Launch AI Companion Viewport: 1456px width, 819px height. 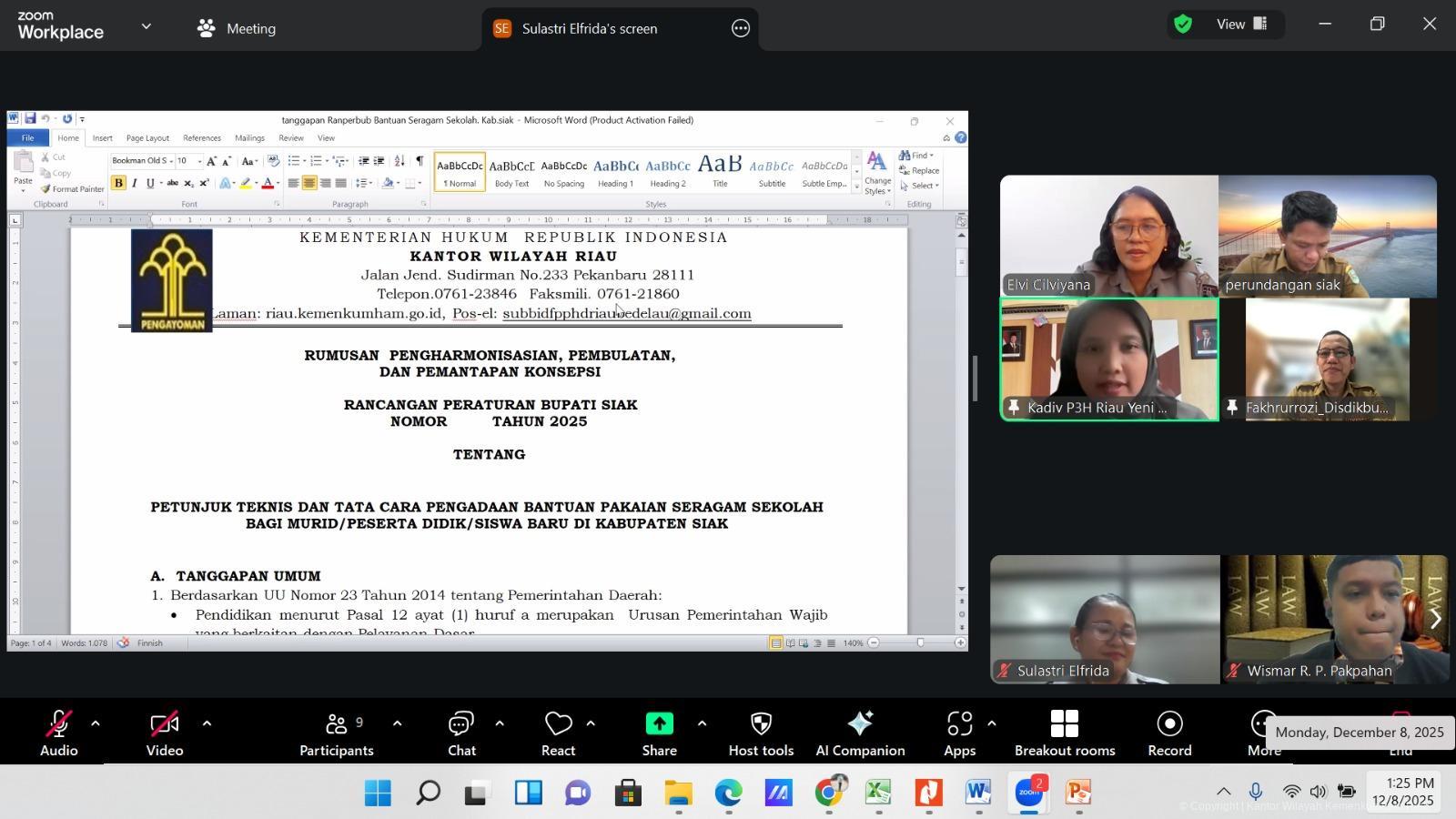point(860,733)
